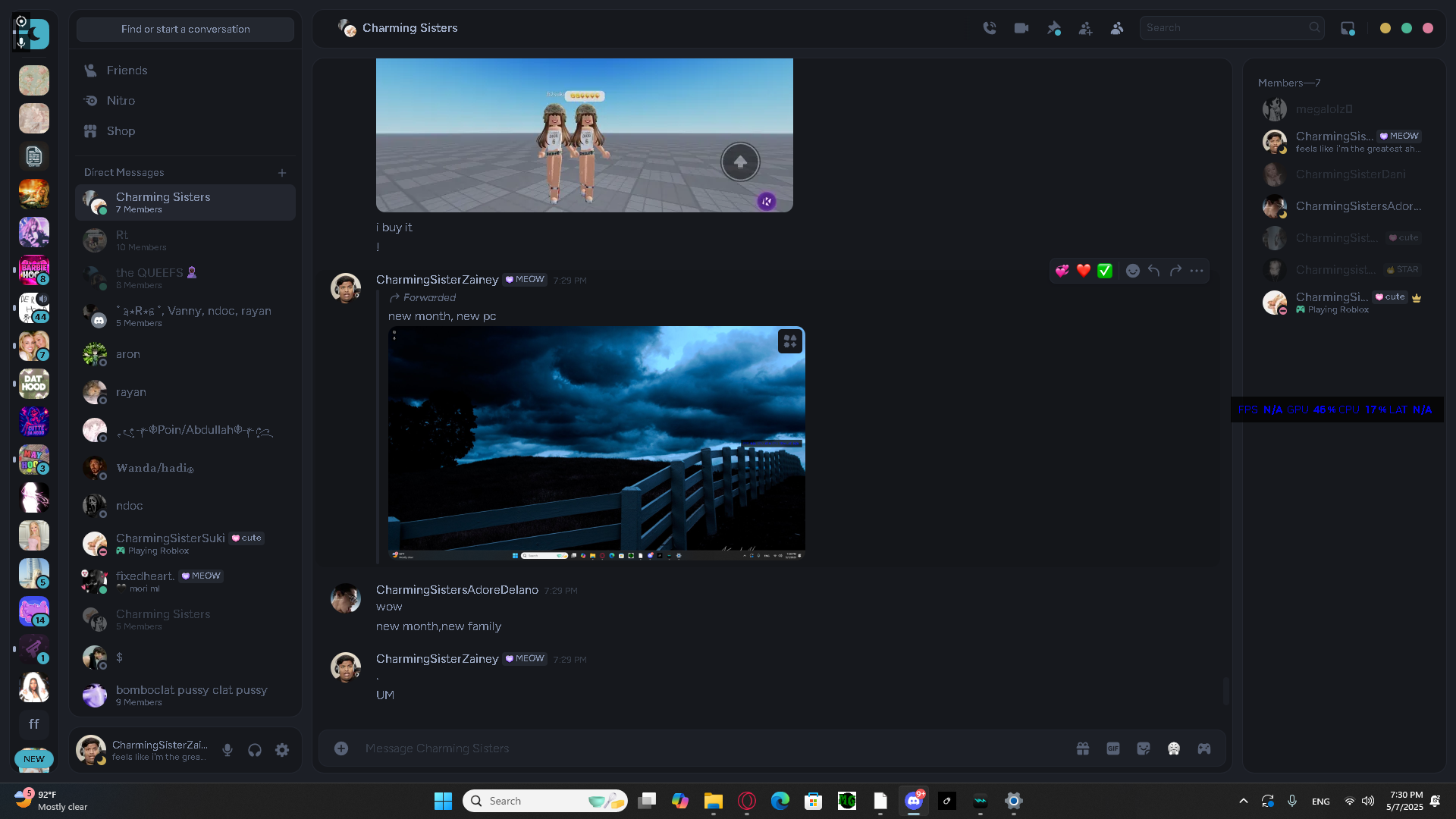Screen dimensions: 1456x819
Task: Start a voice call in Charming Sisters
Action: (990, 28)
